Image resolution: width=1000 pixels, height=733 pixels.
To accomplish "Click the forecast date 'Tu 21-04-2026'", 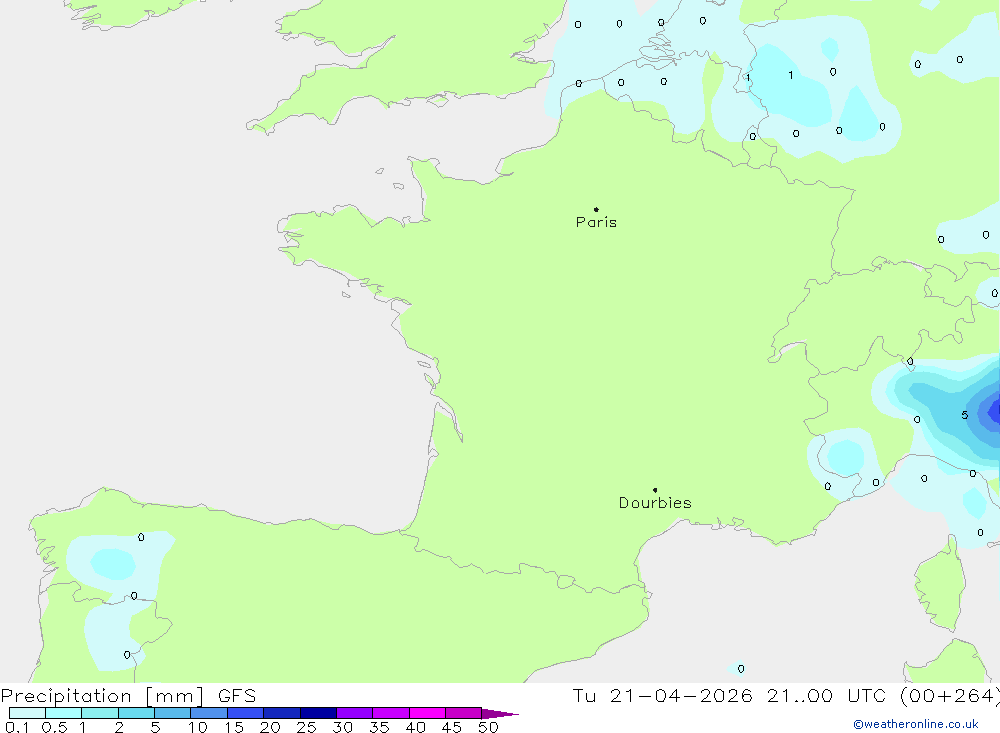I will point(662,696).
